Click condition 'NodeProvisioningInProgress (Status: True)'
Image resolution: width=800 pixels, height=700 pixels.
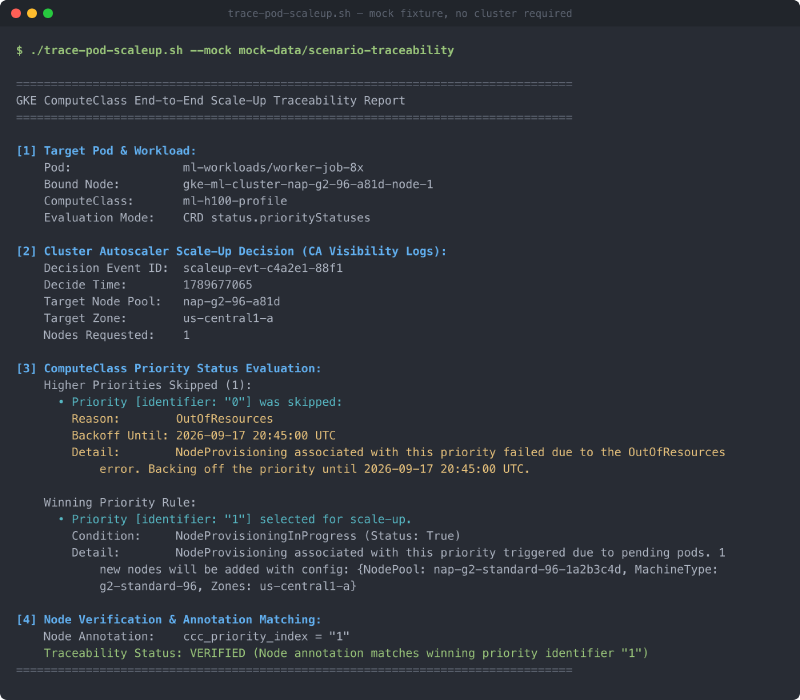318,536
